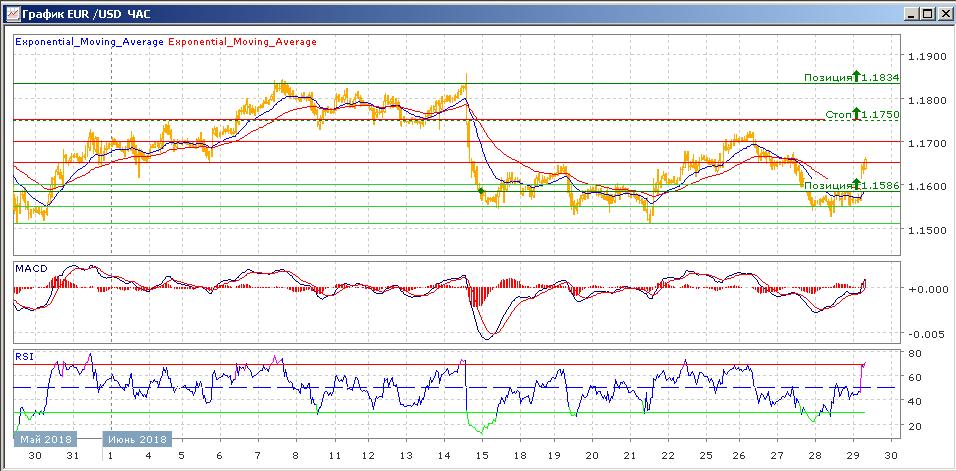
Task: Select the Позиция 1.1586 level label
Action: [x=851, y=185]
